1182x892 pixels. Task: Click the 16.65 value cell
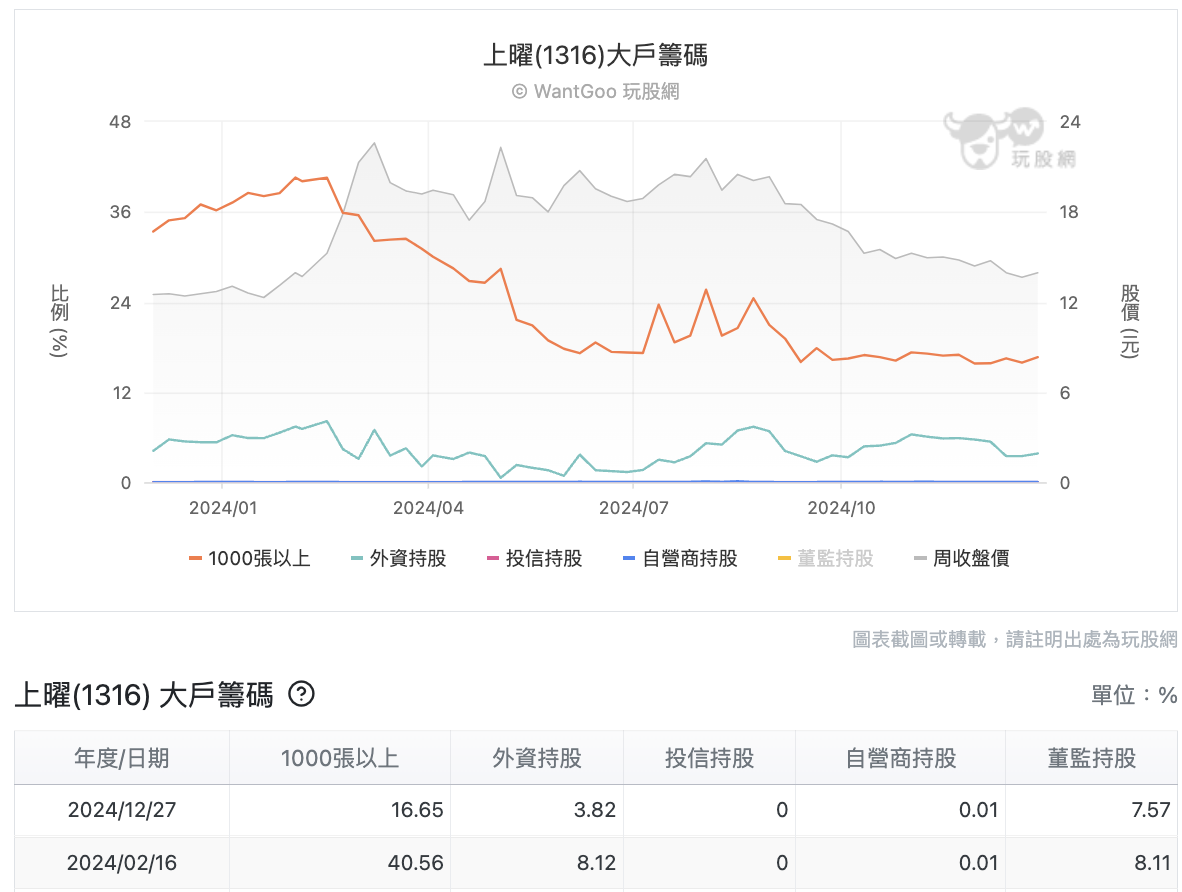(x=340, y=810)
